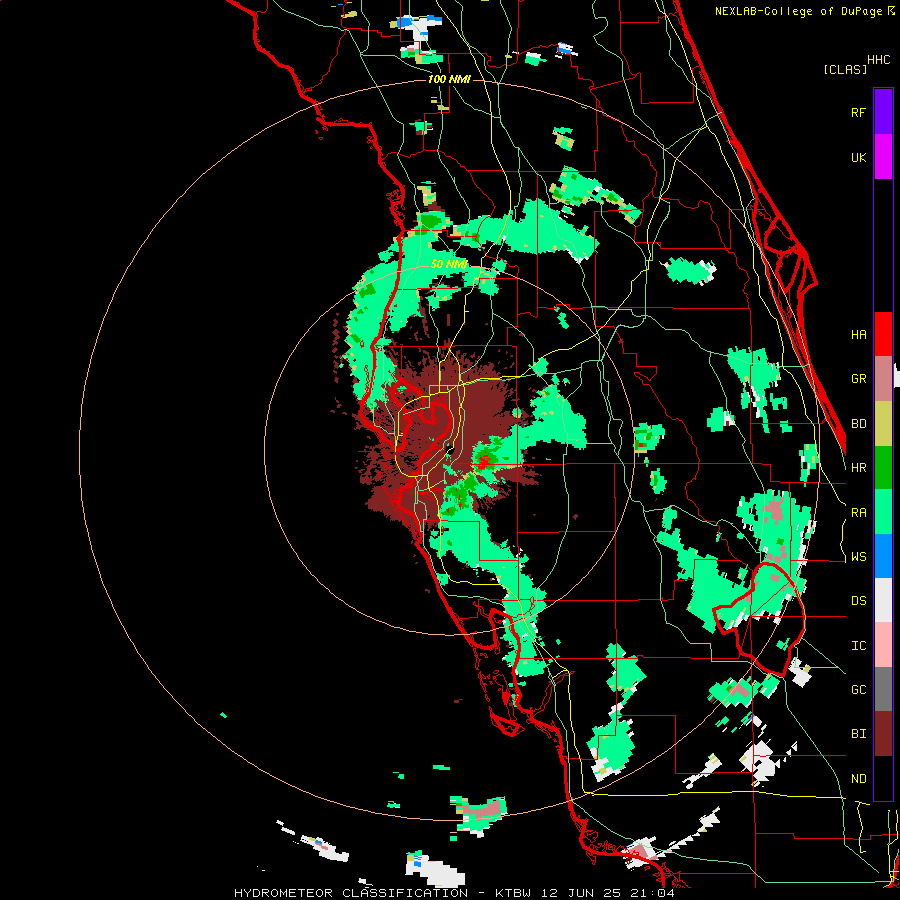Select the IC legend label
Image resolution: width=900 pixels, height=900 pixels.
point(858,646)
